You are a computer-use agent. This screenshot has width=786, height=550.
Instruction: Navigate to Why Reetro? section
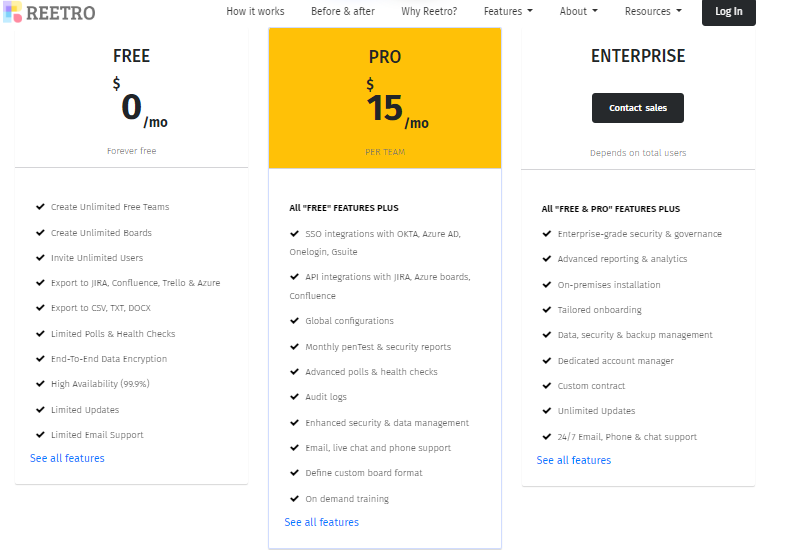[429, 12]
